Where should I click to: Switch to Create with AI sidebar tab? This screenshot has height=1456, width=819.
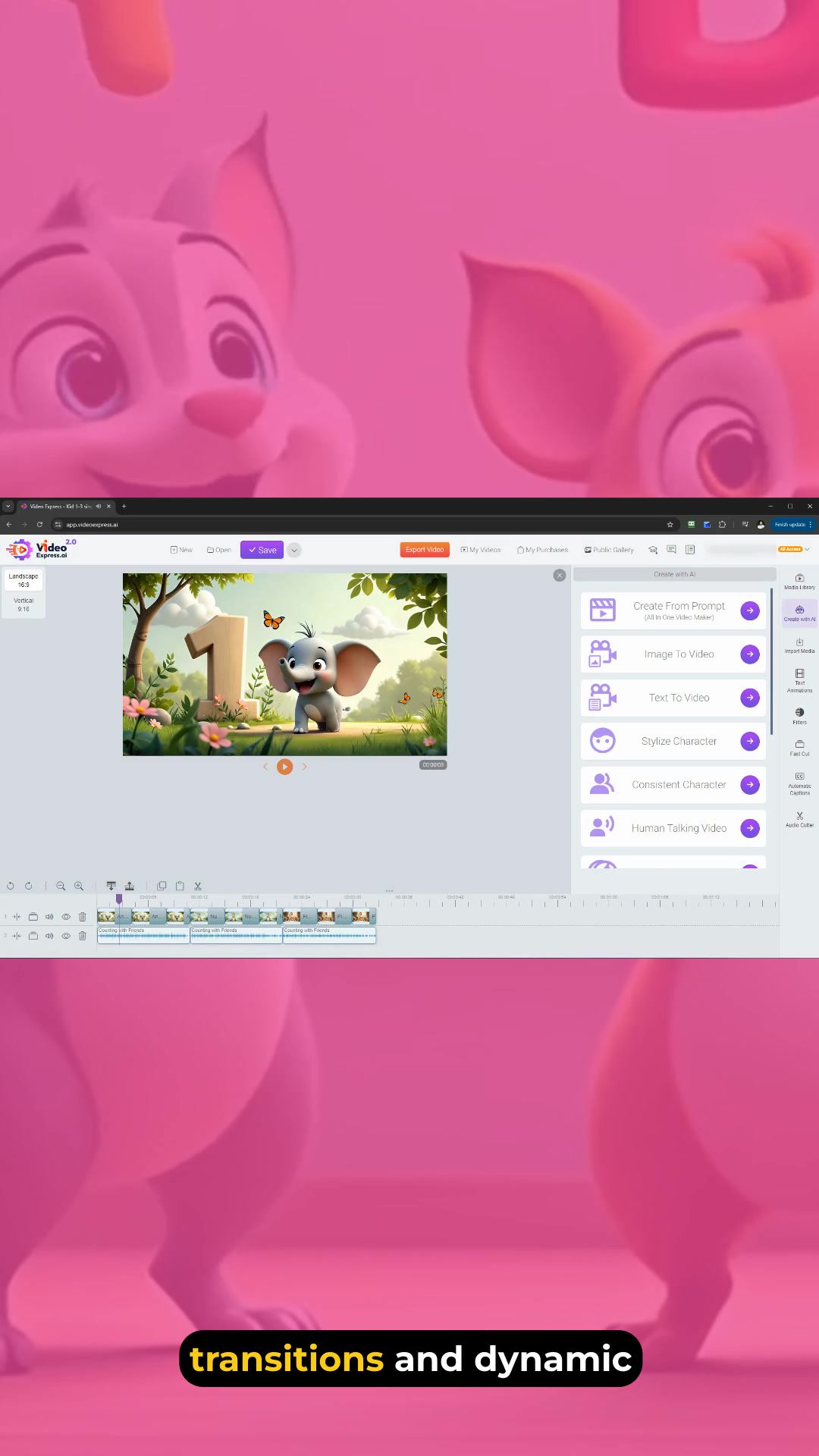pyautogui.click(x=799, y=613)
